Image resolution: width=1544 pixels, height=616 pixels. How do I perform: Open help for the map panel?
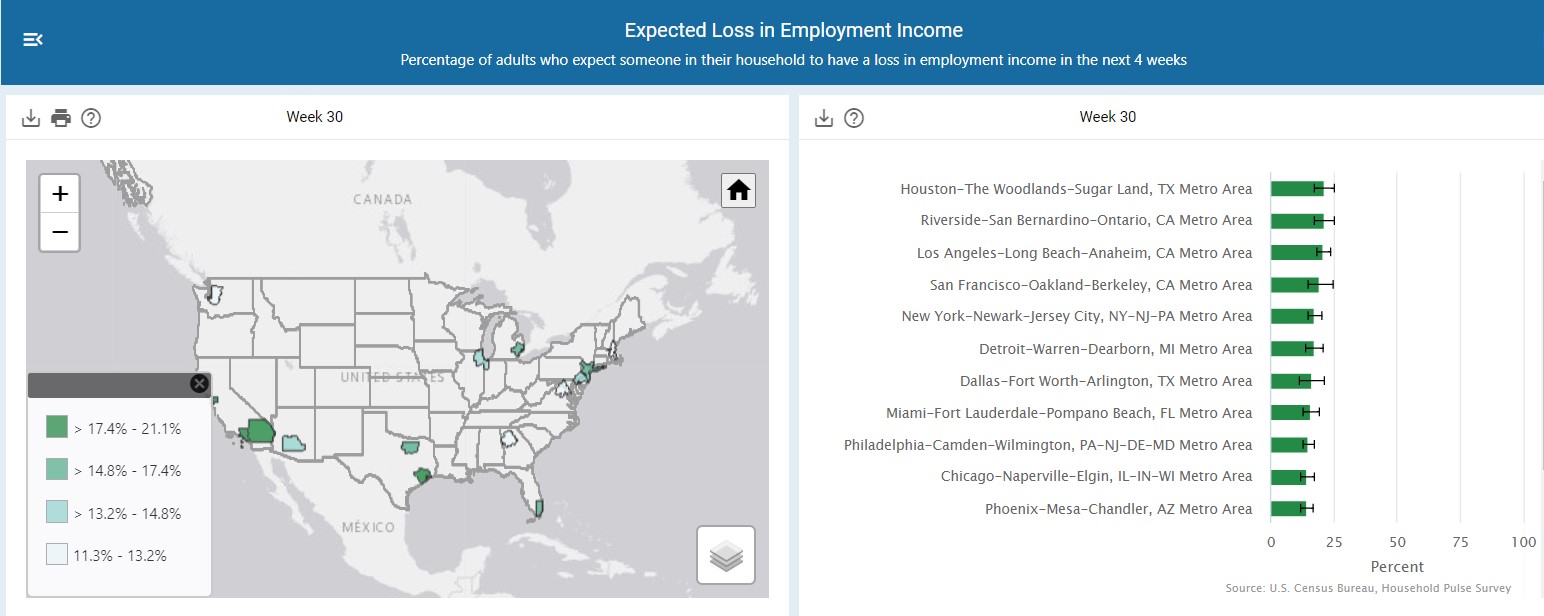(x=91, y=118)
